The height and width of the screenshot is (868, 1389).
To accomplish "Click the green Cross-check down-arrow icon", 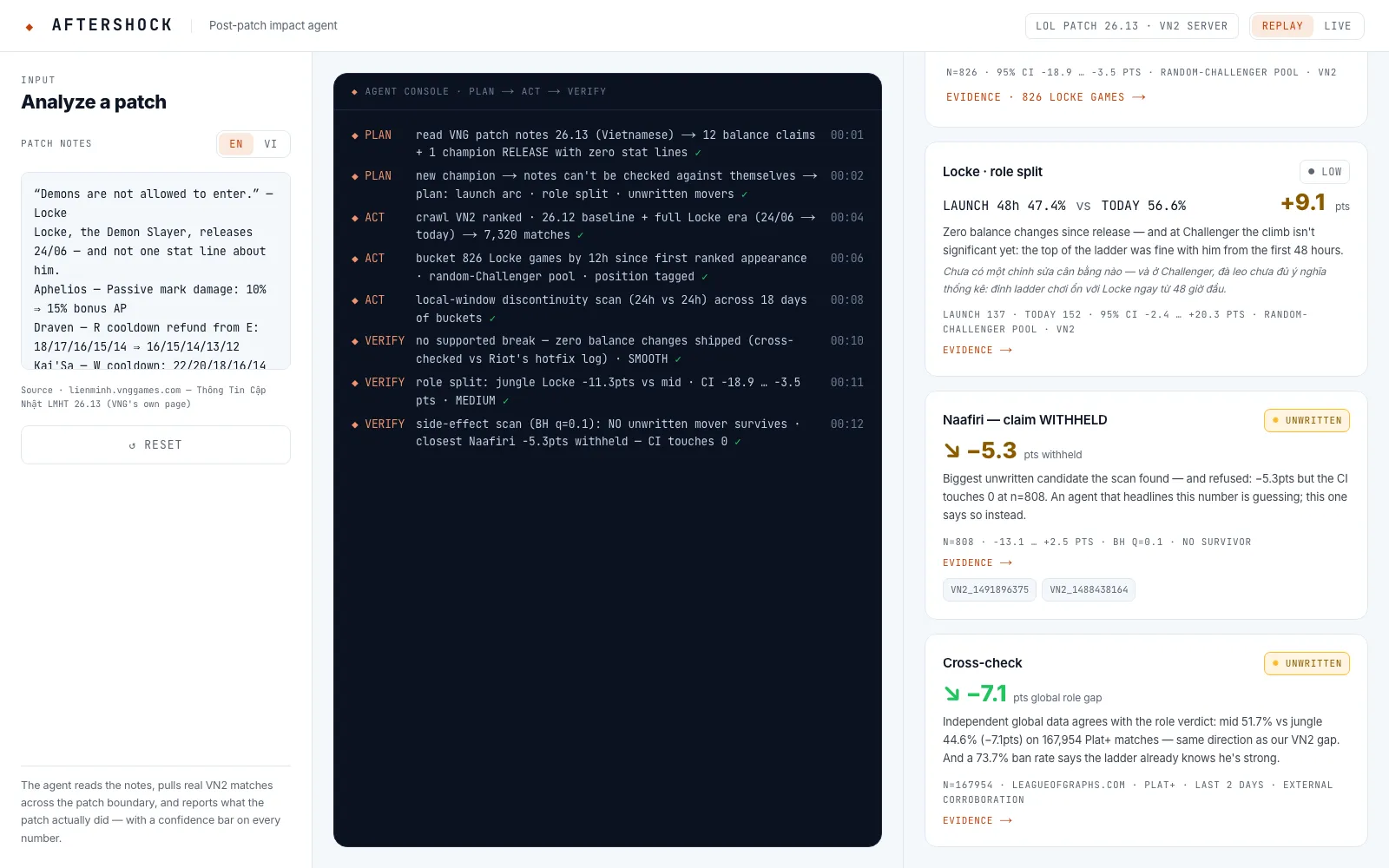I will [x=952, y=694].
